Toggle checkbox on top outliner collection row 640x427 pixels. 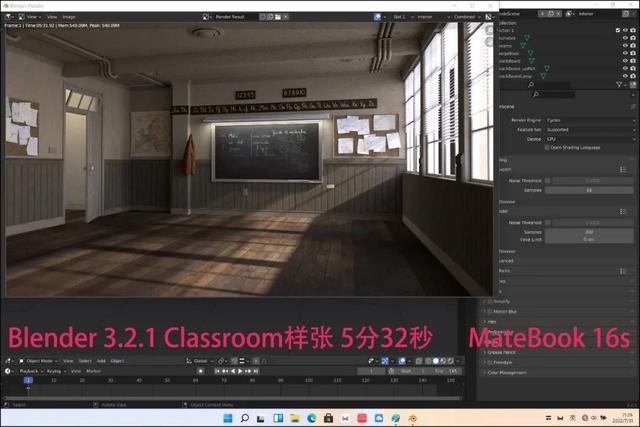tap(618, 30)
